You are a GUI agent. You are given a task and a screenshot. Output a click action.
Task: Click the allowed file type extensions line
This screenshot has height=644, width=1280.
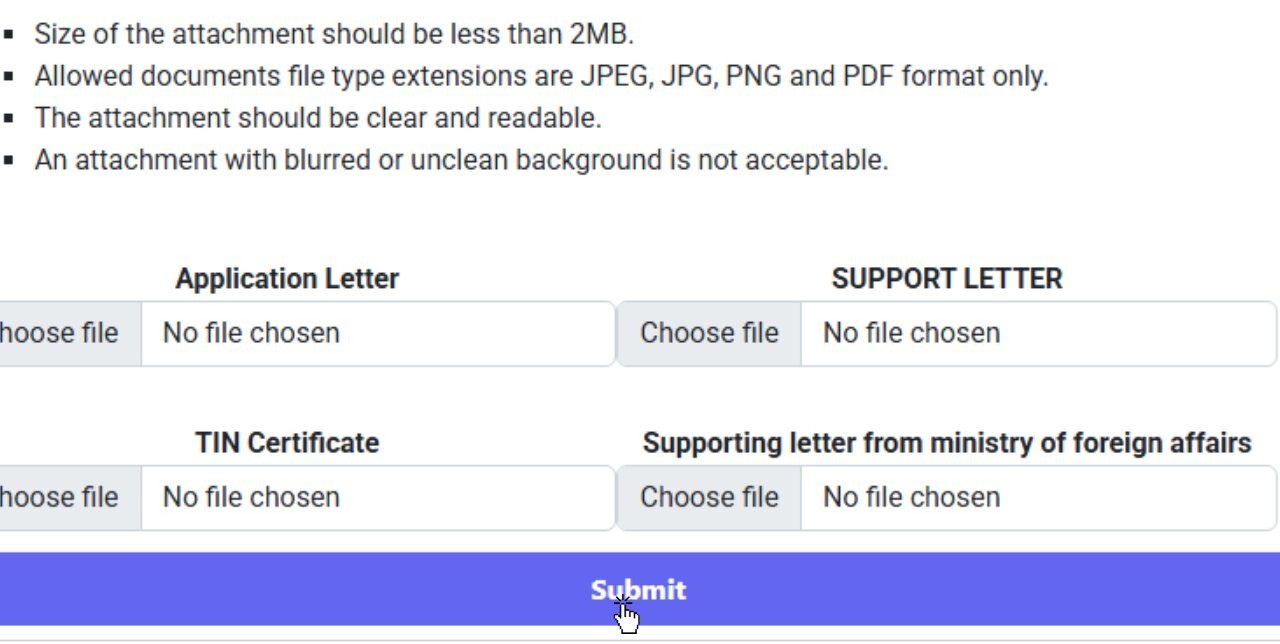click(540, 76)
